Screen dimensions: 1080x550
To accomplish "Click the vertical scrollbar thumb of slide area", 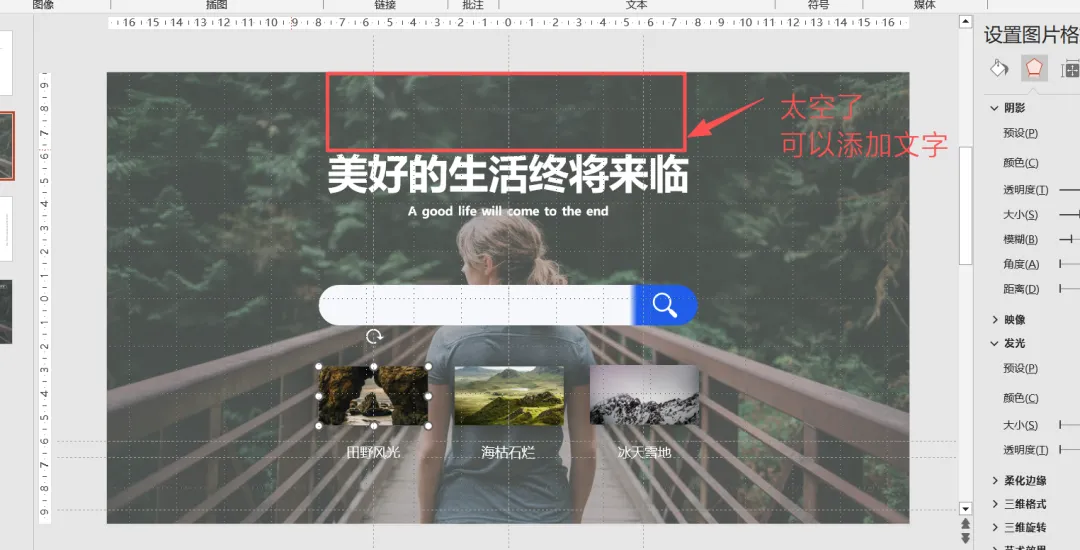I will (966, 205).
